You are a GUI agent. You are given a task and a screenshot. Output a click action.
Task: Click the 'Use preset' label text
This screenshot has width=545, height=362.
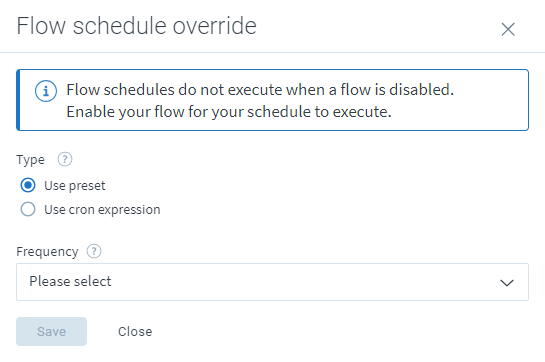coord(75,186)
